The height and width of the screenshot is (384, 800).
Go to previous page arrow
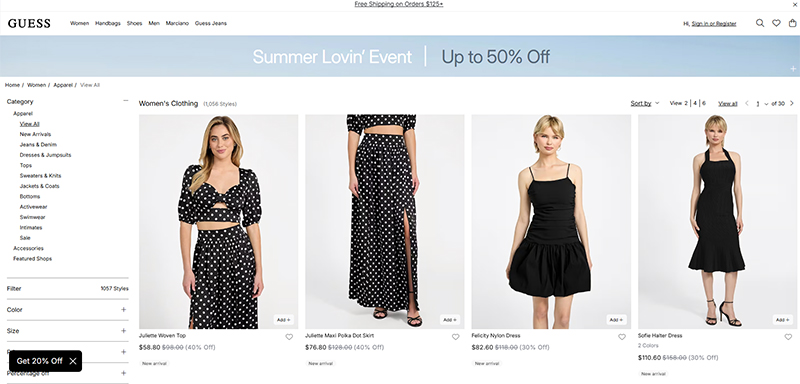pos(747,104)
